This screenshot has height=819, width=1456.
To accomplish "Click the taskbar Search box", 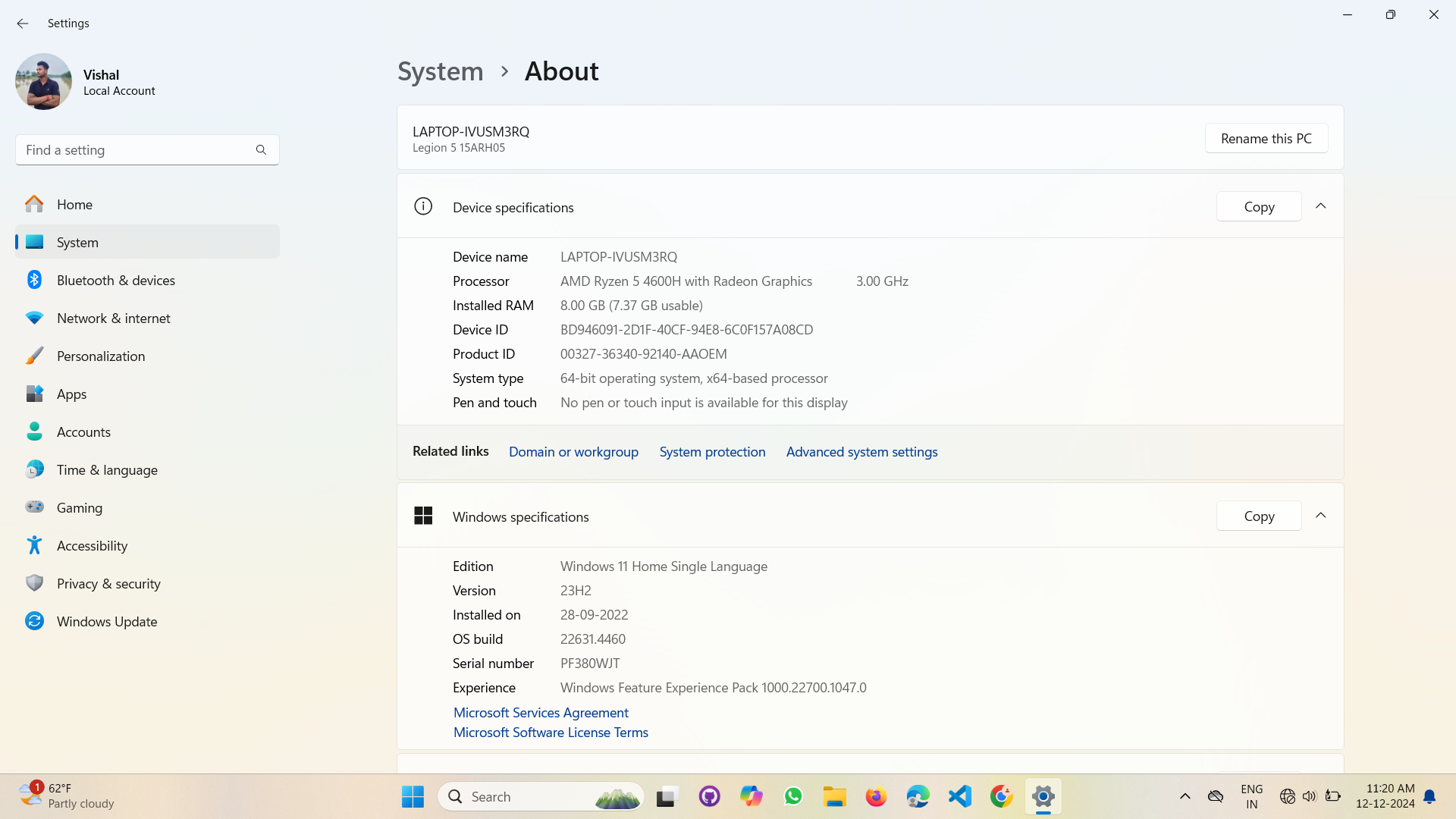I will pyautogui.click(x=541, y=796).
